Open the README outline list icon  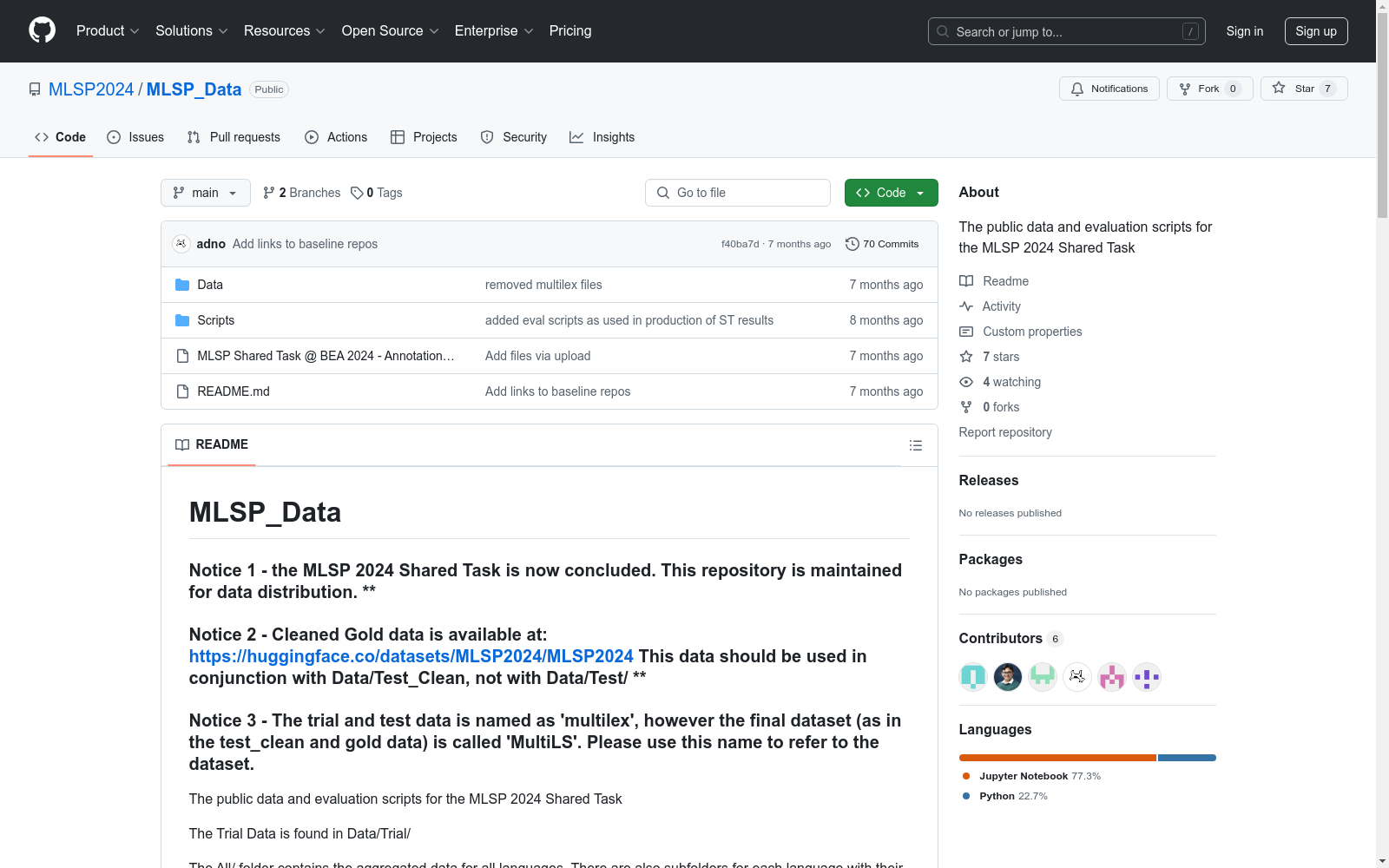click(x=916, y=445)
